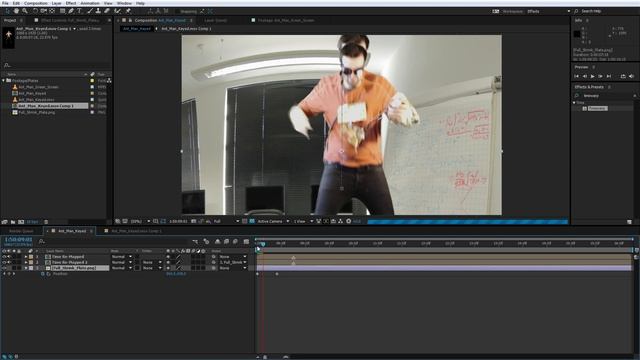
Task: Select the Horizontal Type tool
Action: [x=80, y=11]
